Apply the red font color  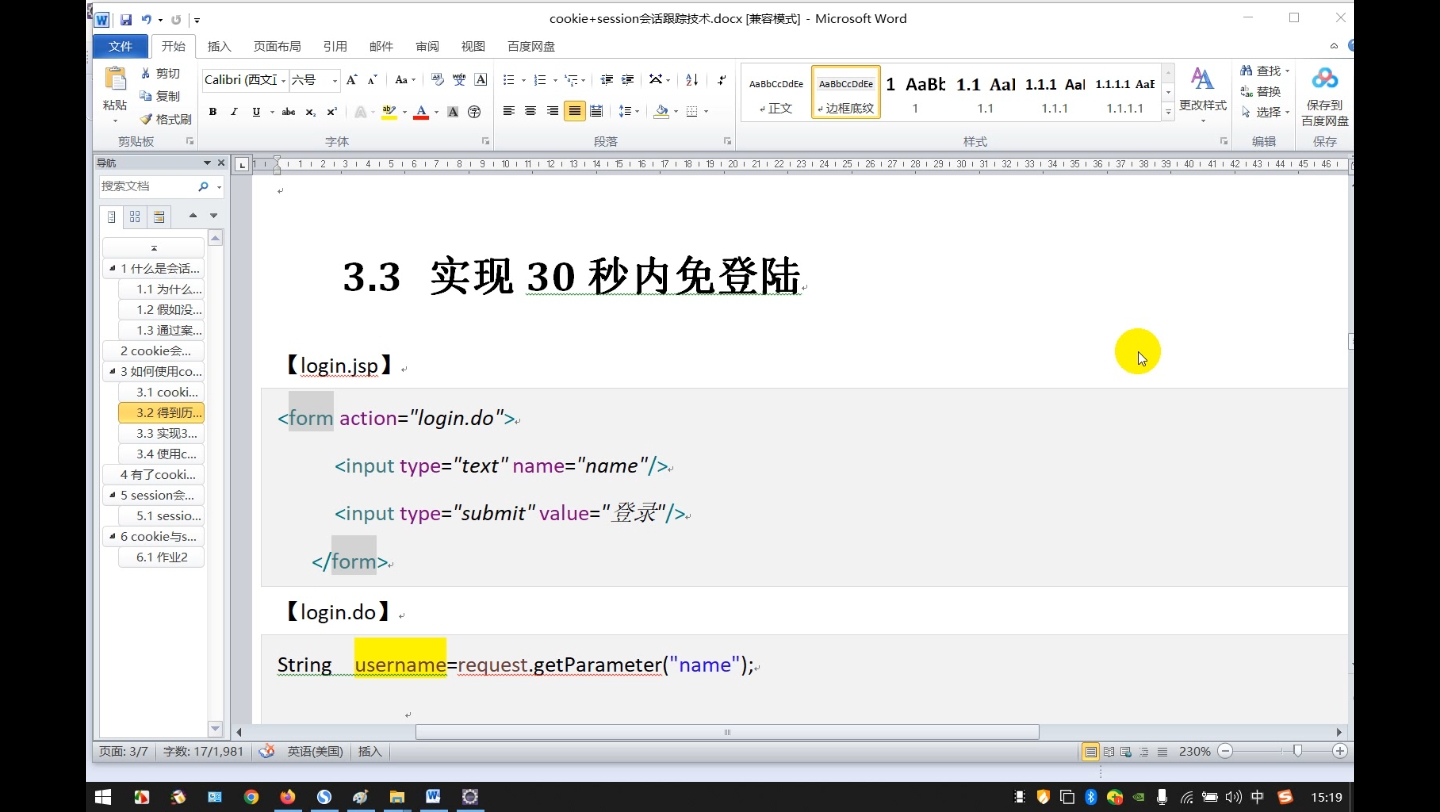[x=421, y=112]
